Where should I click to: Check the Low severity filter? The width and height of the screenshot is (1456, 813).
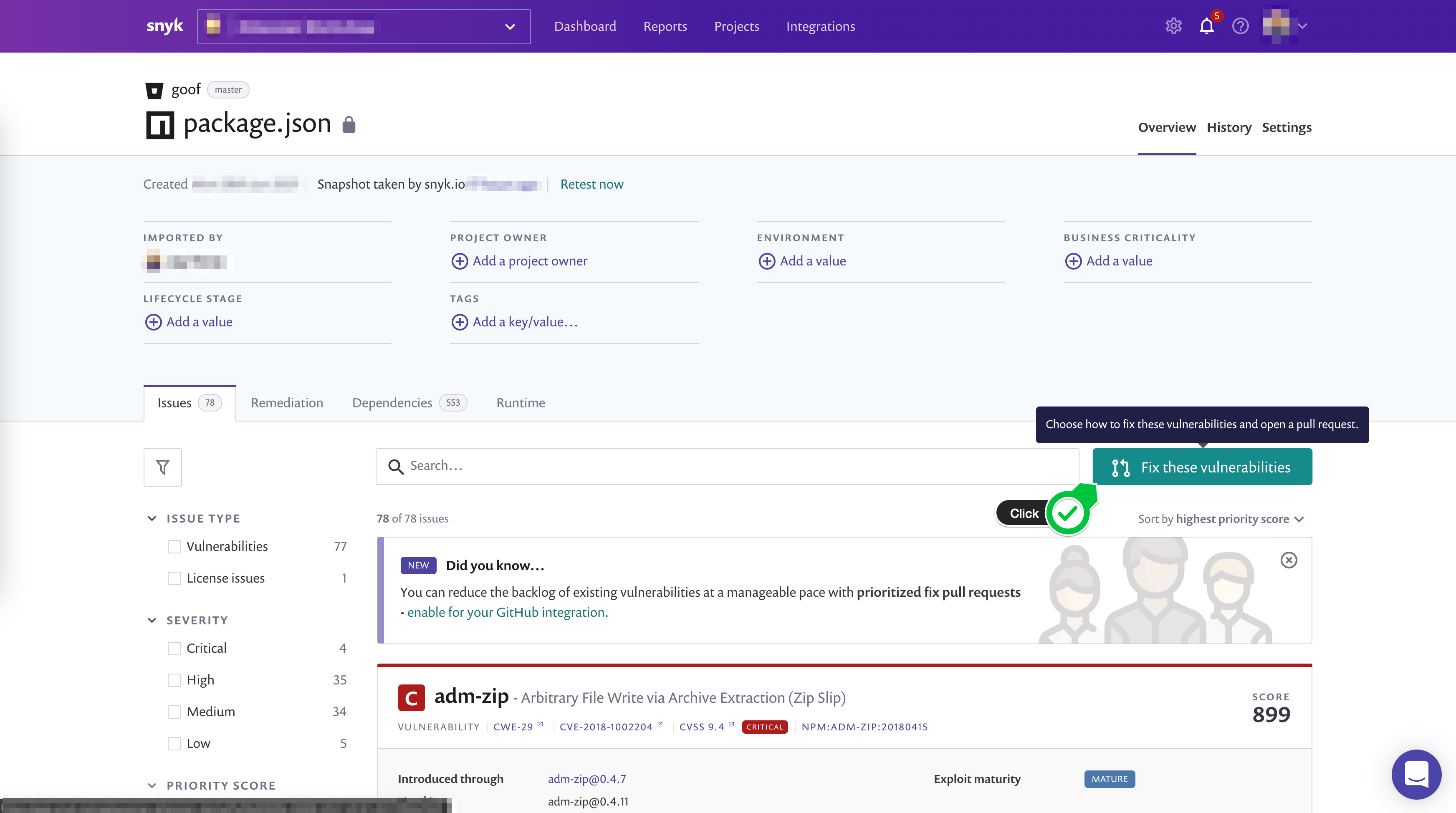click(x=174, y=743)
